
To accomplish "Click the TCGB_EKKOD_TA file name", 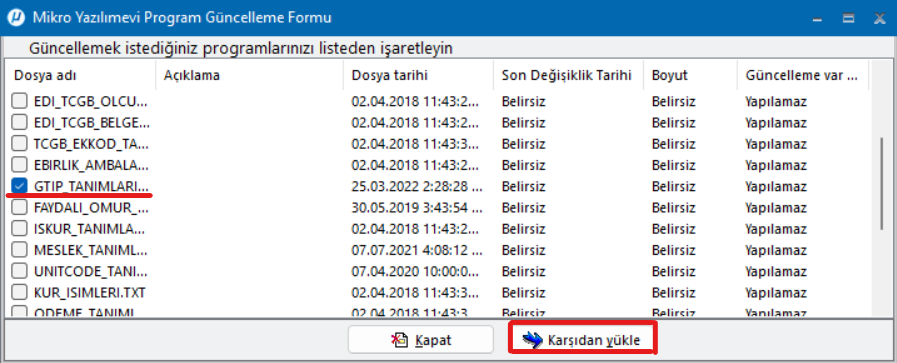I will pos(91,145).
